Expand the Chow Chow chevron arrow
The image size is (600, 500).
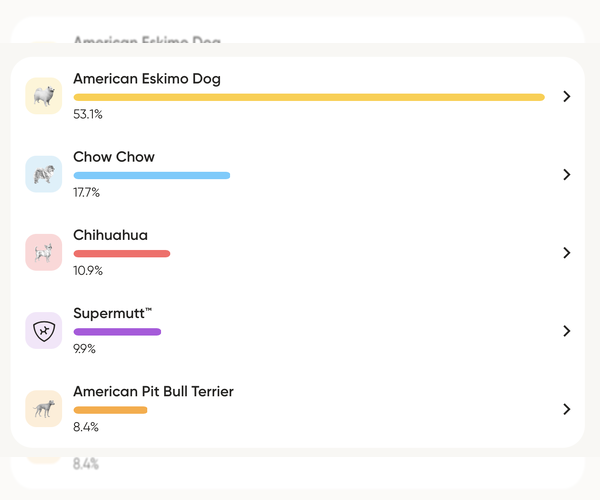point(567,174)
